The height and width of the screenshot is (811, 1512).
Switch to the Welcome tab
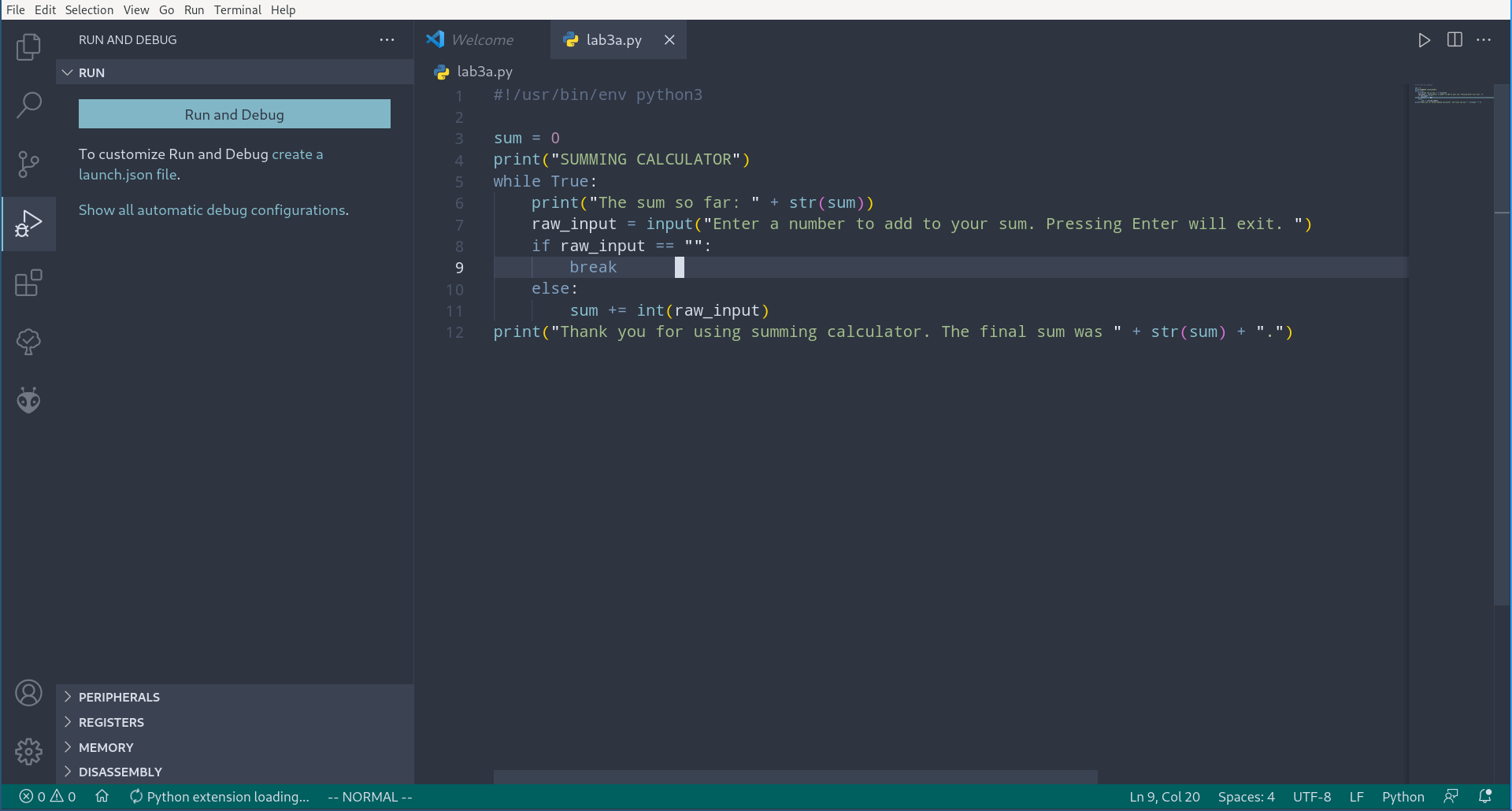[x=482, y=39]
